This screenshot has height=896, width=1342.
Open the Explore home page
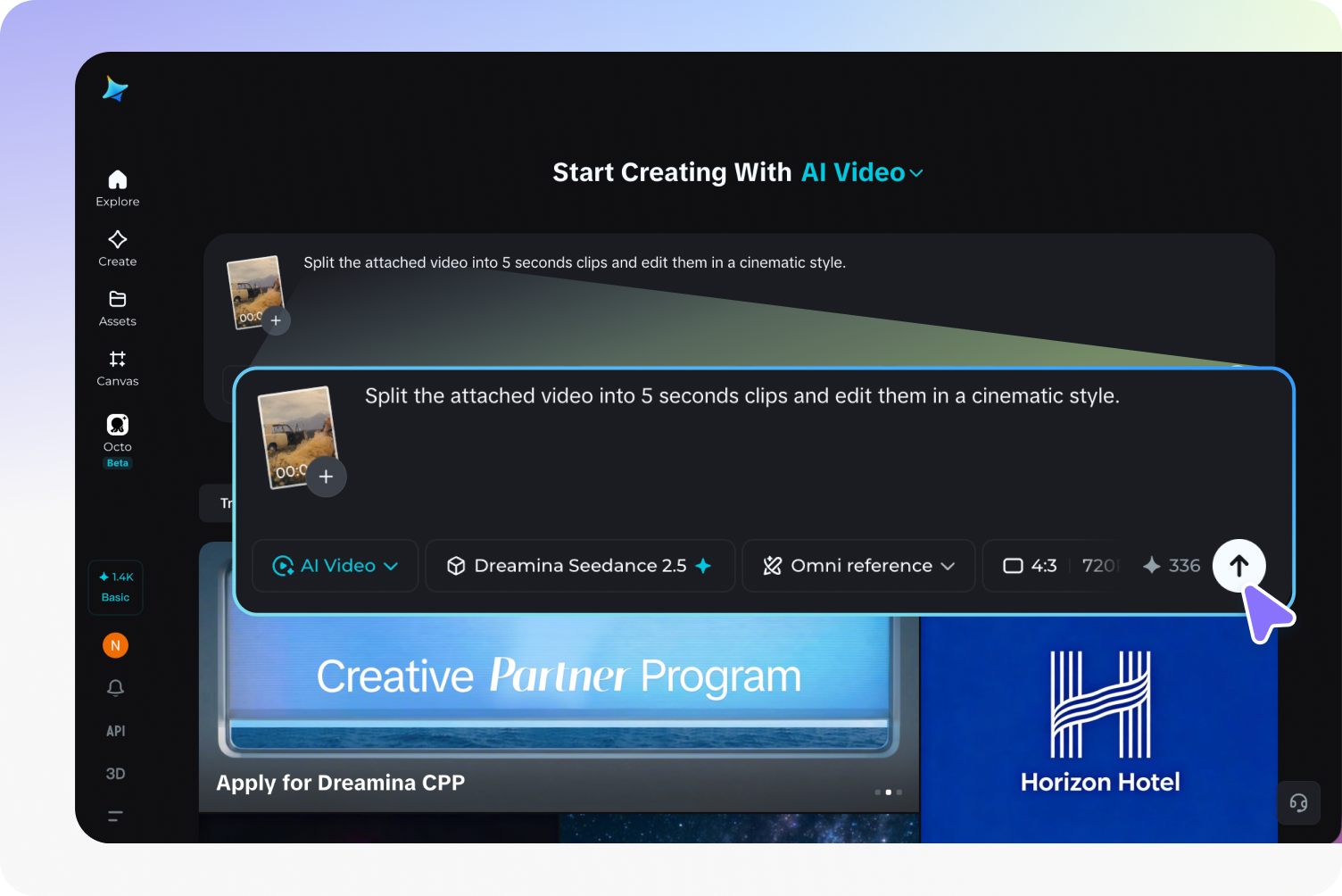pos(118,188)
